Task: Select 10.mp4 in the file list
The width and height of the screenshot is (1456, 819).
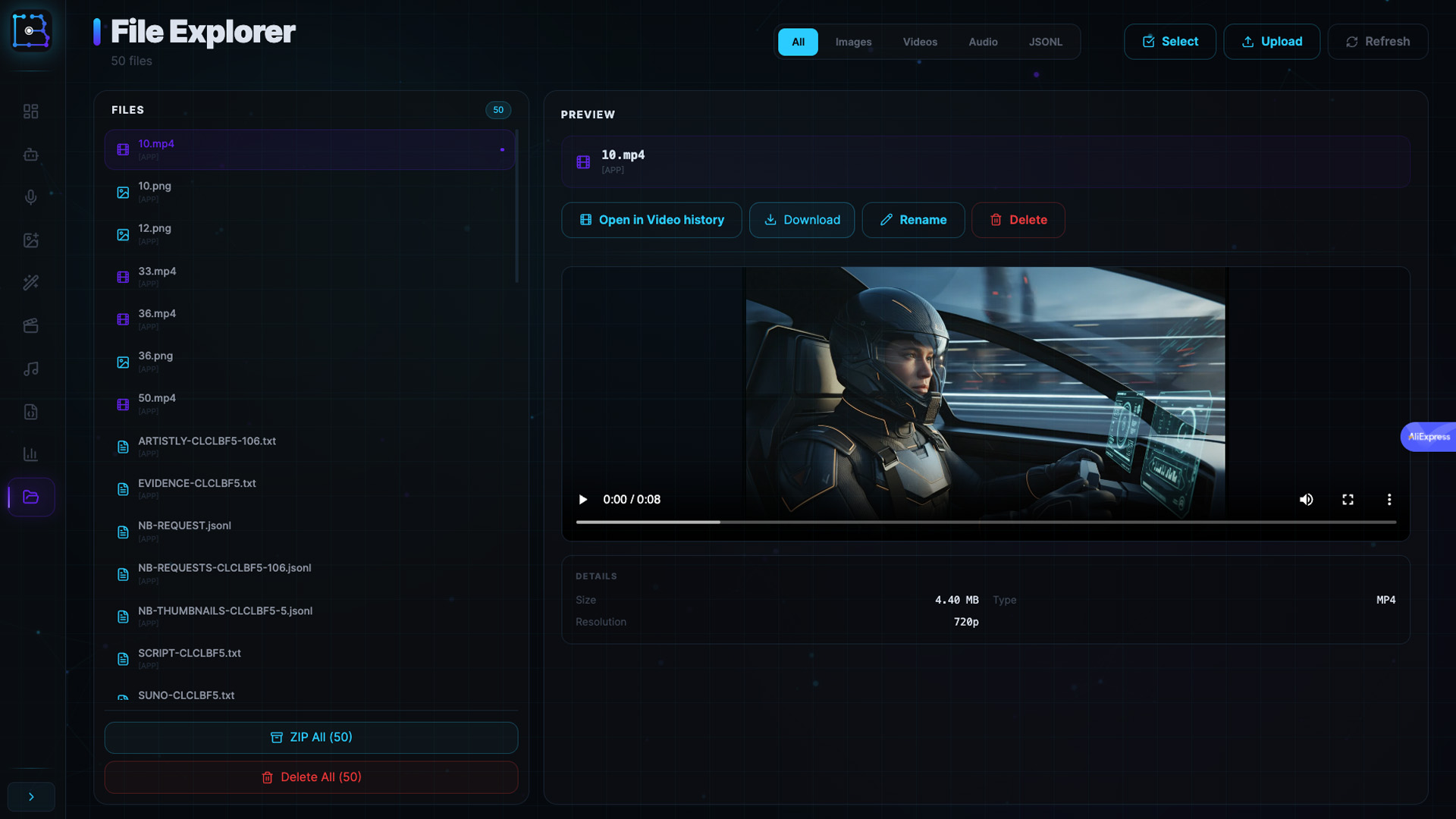Action: (x=309, y=149)
